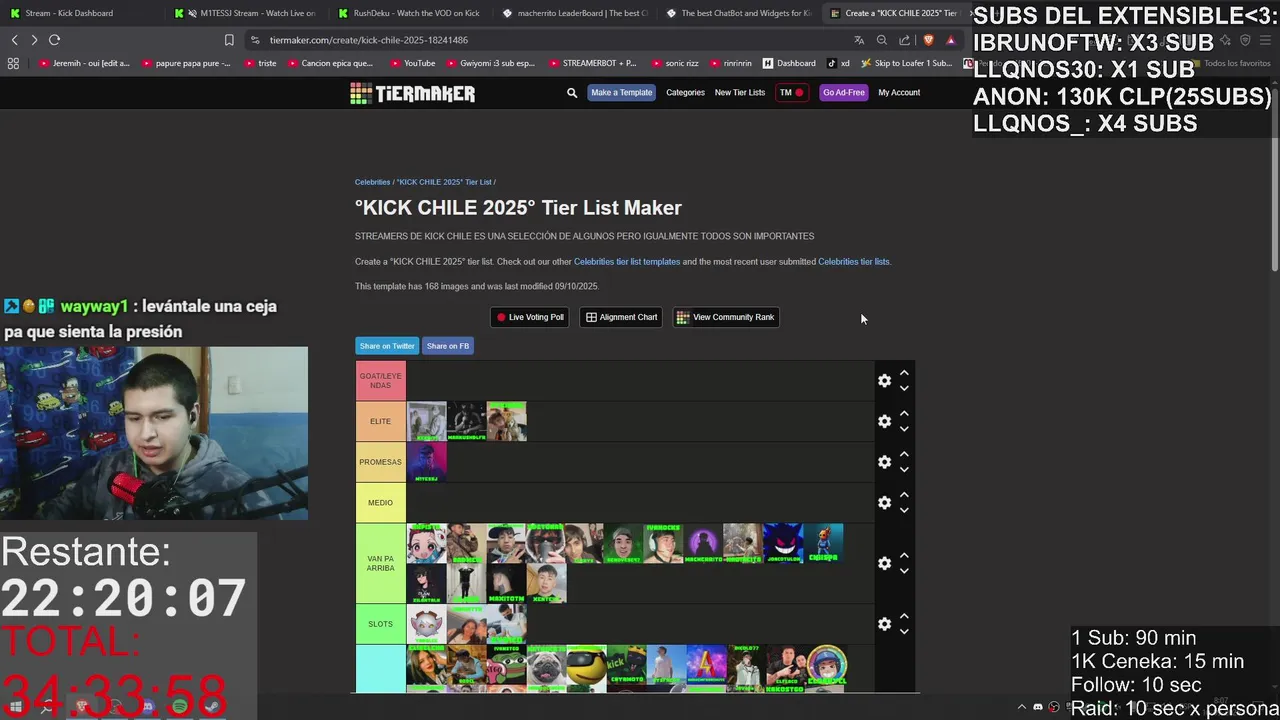Viewport: 1280px width, 720px height.
Task: Open the 'sonic rizz' bookmark
Action: click(675, 63)
